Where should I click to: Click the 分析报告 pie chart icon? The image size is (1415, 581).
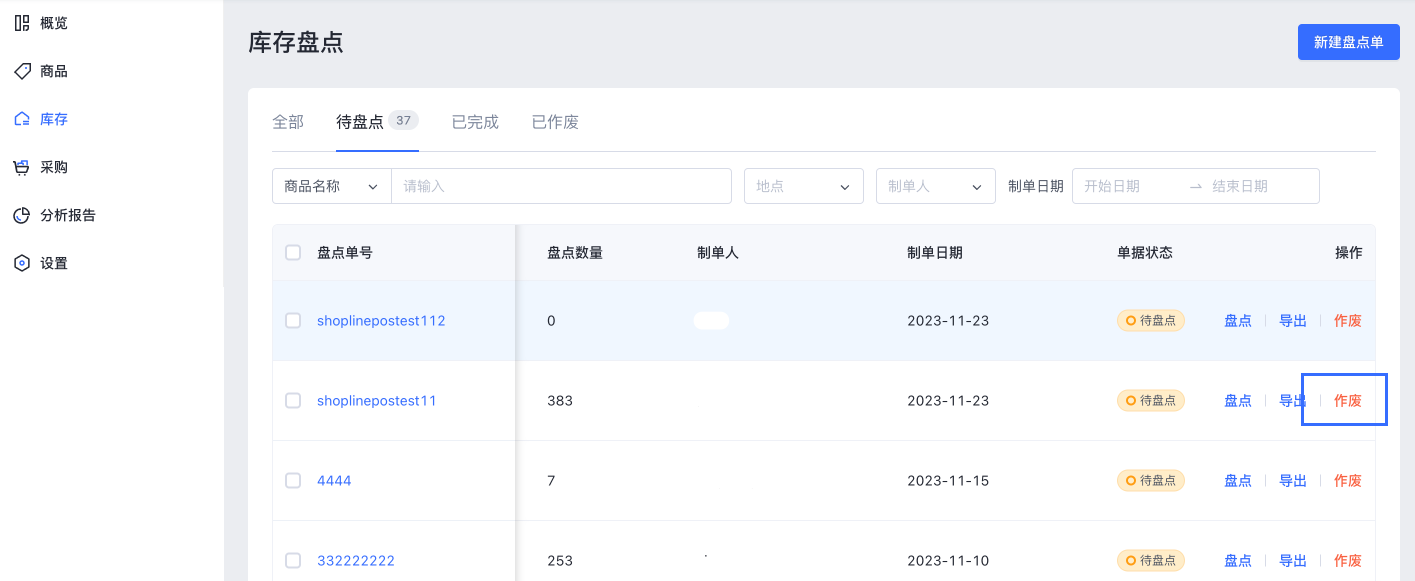(x=22, y=215)
